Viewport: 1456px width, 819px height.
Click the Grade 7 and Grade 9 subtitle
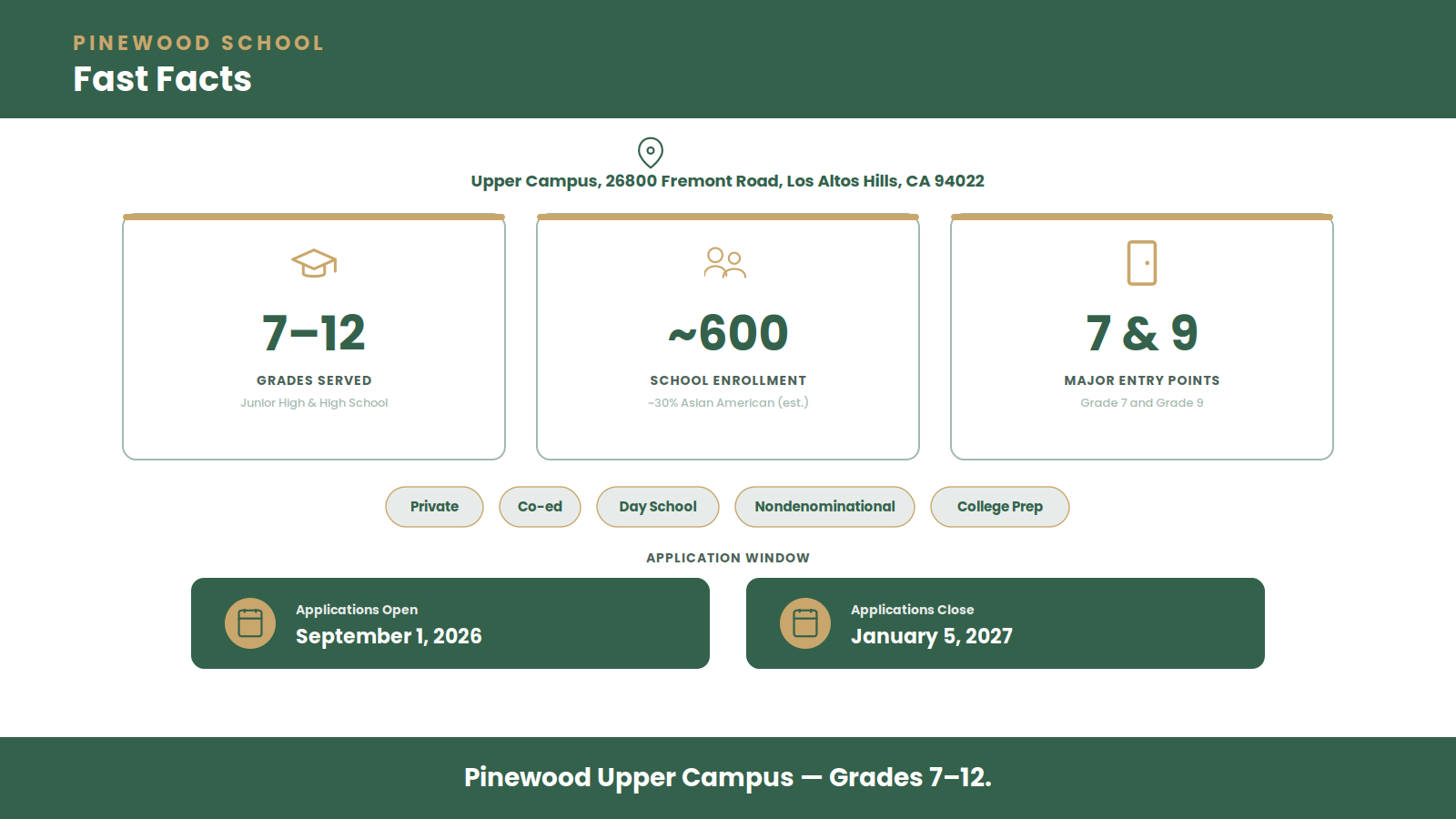pyautogui.click(x=1142, y=403)
